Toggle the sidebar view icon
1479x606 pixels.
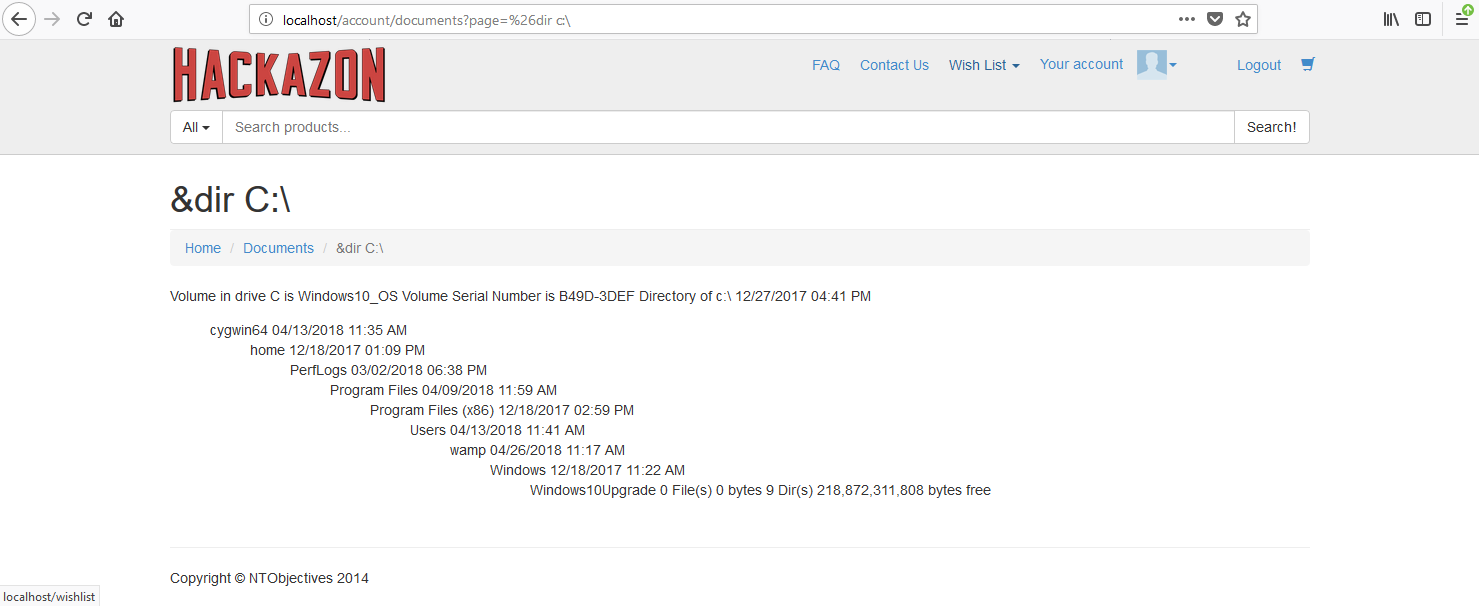click(x=1423, y=19)
